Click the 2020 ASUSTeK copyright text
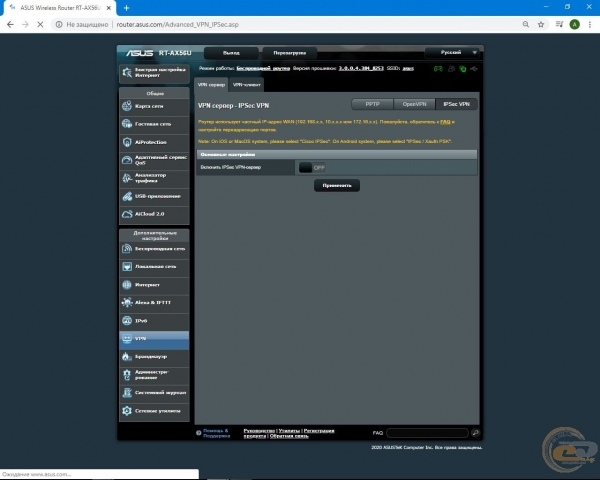 point(427,447)
